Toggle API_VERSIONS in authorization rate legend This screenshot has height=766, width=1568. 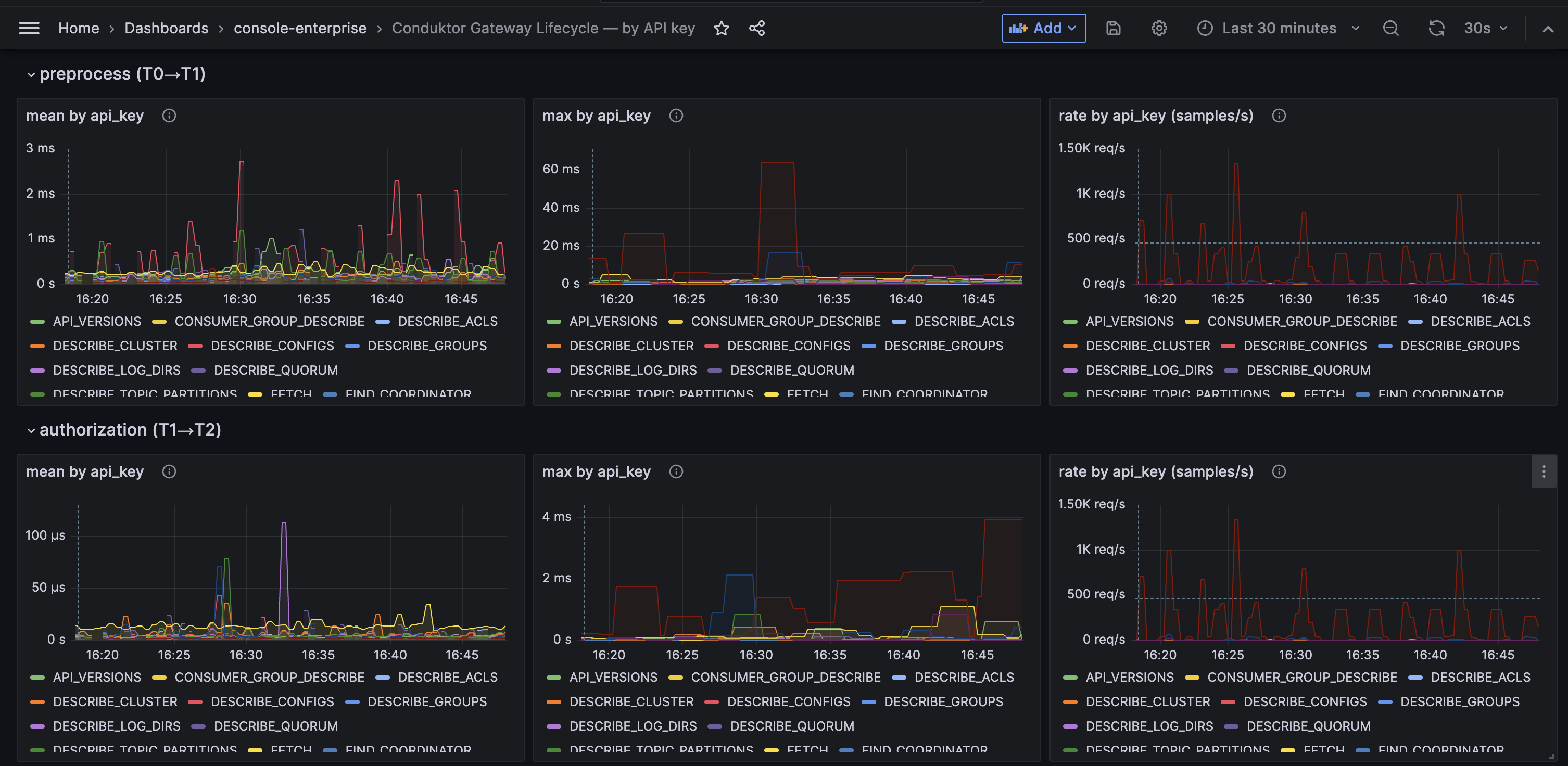(1130, 677)
